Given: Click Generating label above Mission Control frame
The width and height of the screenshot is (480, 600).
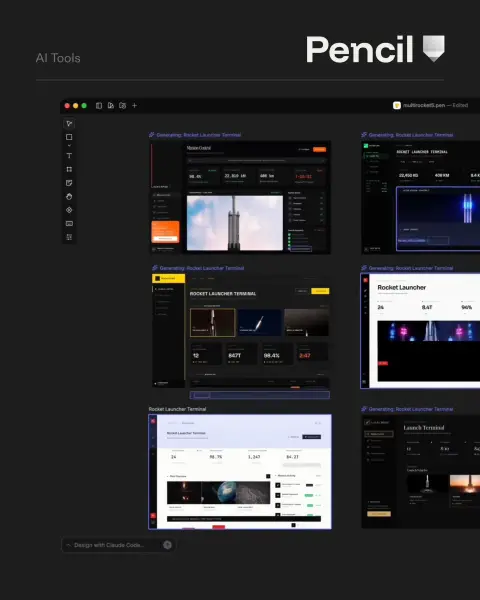Looking at the screenshot, I should pyautogui.click(x=199, y=135).
